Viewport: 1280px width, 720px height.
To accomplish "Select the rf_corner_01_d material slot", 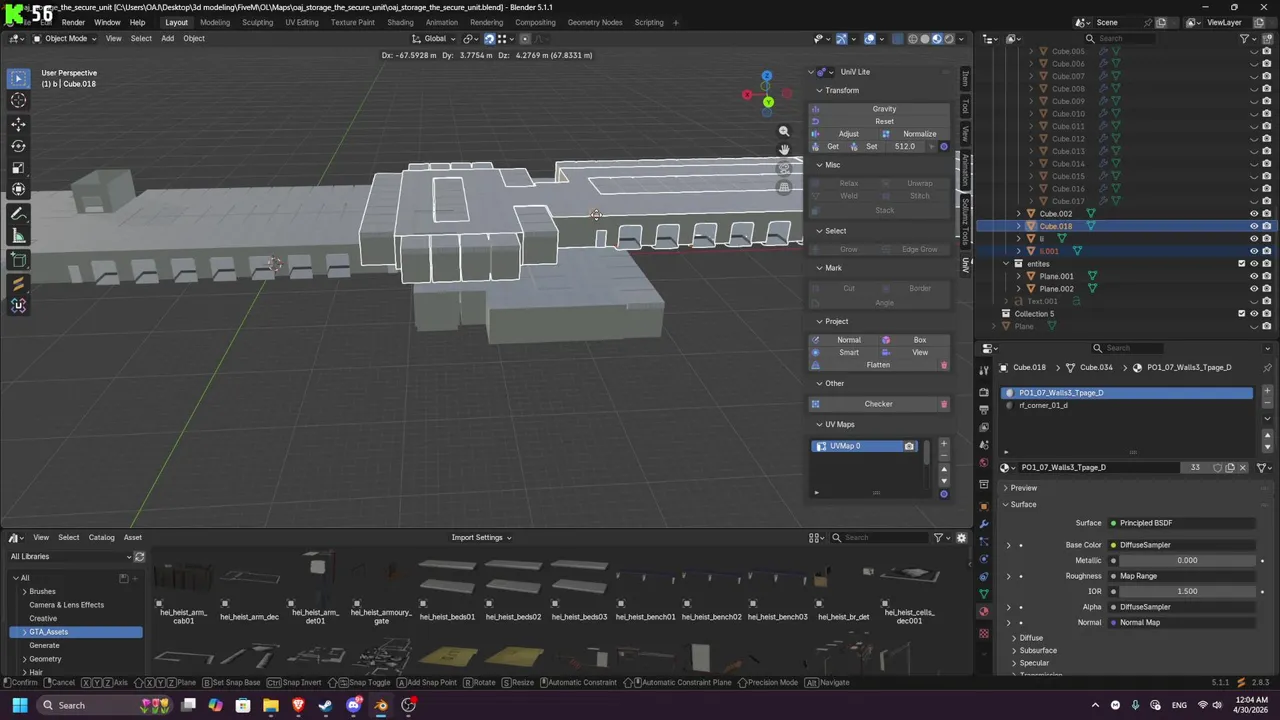I will pos(1043,405).
